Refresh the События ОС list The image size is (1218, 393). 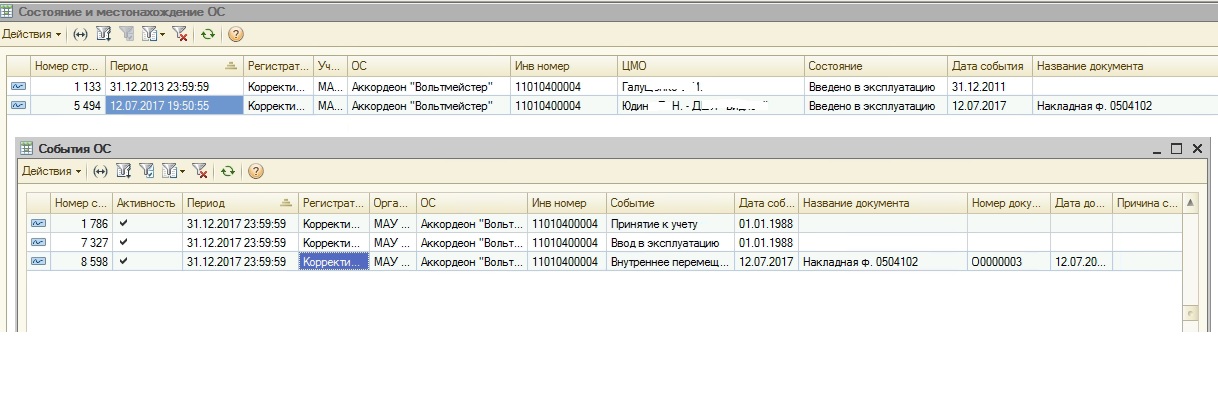[227, 171]
